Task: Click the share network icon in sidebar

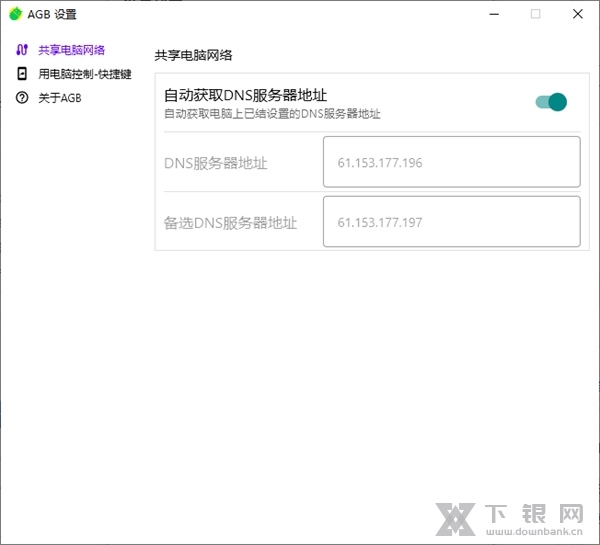Action: (x=22, y=50)
